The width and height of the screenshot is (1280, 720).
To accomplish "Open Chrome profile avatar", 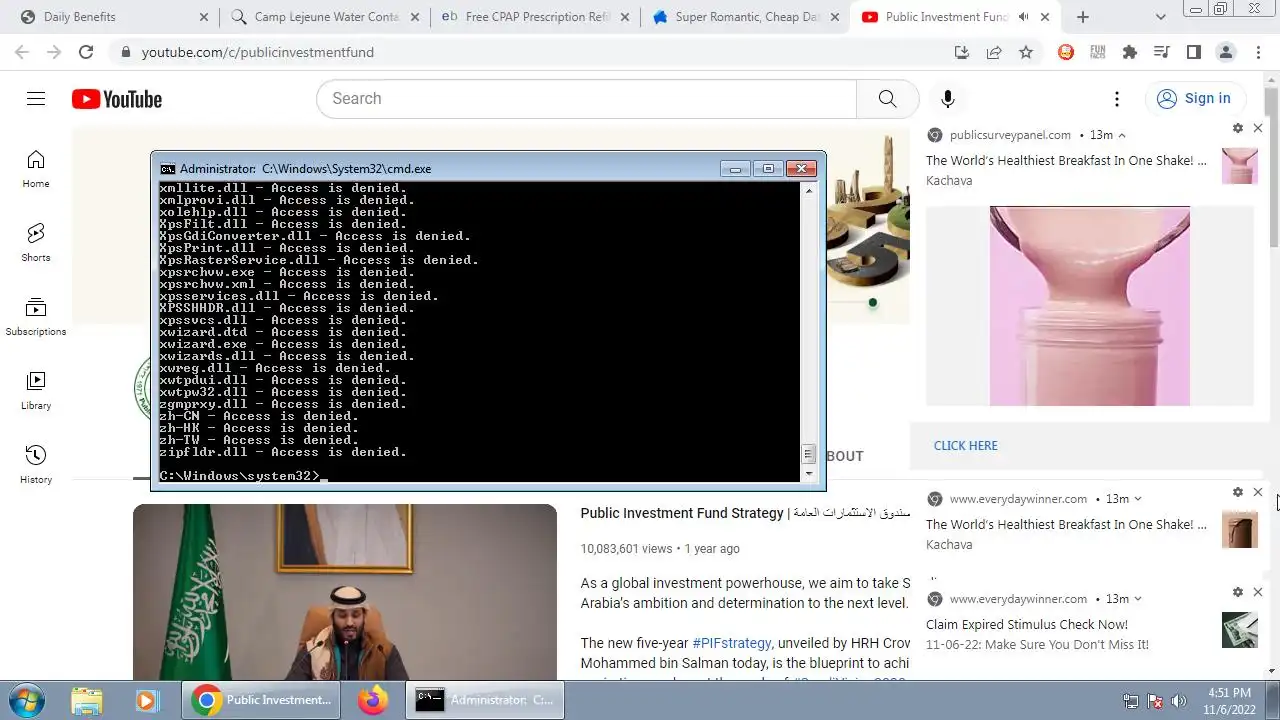I will click(x=1226, y=52).
